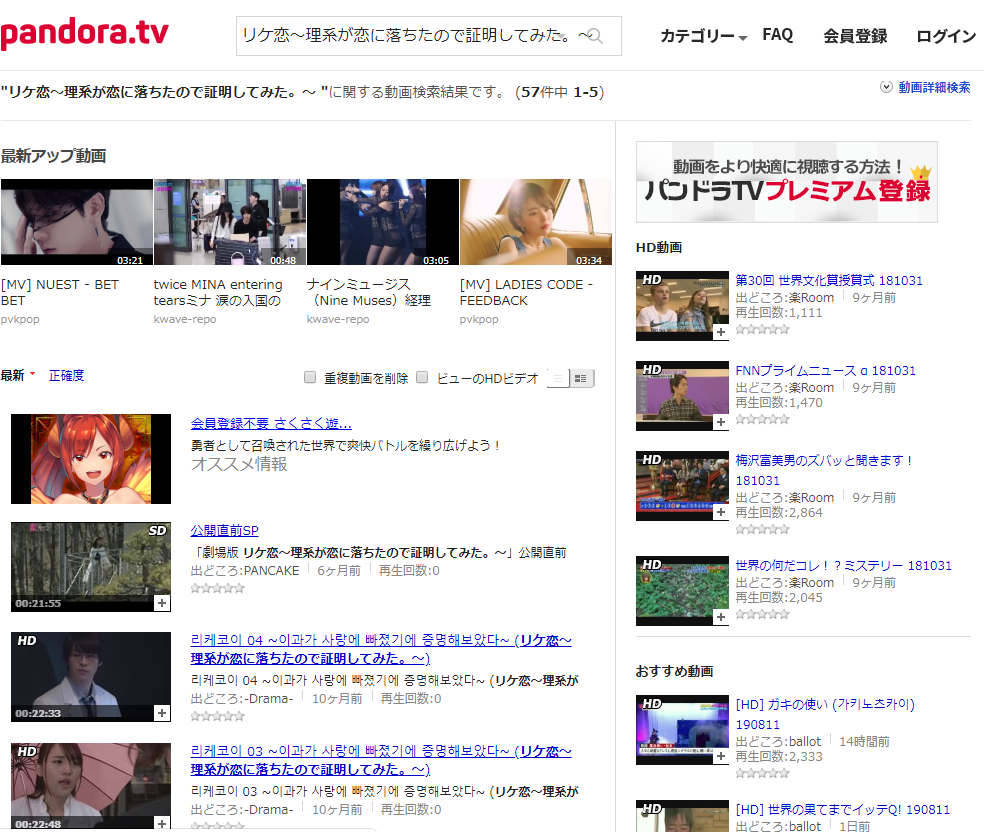Open [HD] 世界の果てまでイッテQ! 190811 link
The height and width of the screenshot is (832, 984).
tap(843, 810)
